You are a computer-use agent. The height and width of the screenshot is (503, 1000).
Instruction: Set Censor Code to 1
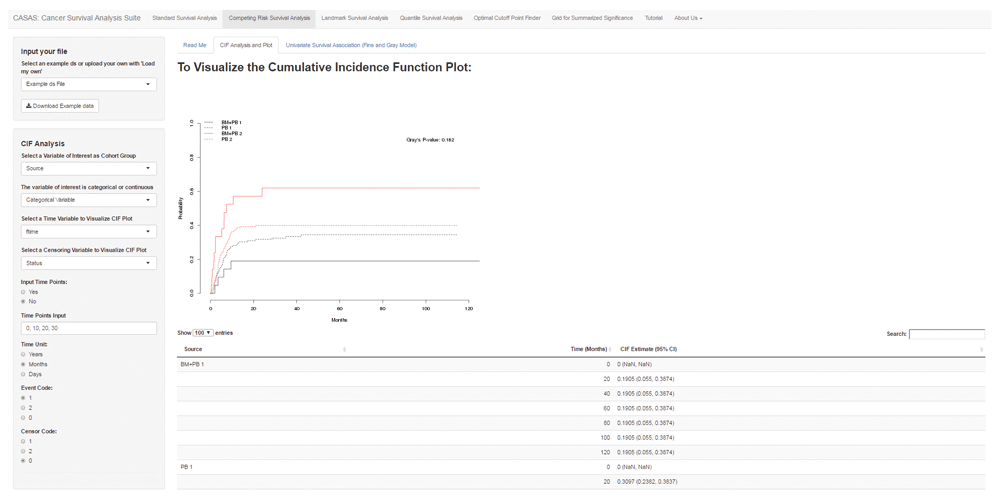[x=24, y=441]
